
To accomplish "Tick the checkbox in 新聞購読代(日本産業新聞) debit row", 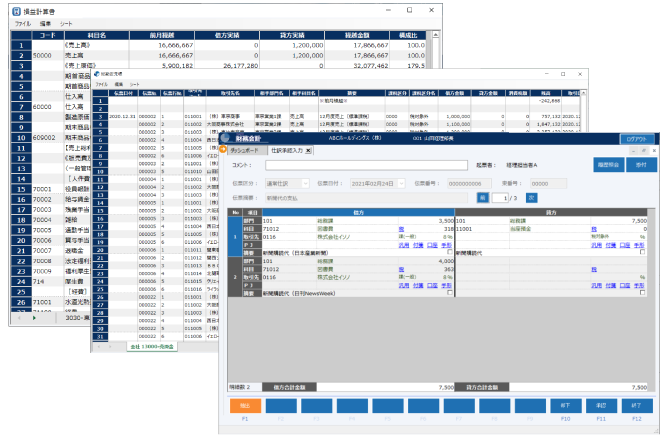I will coord(450,252).
